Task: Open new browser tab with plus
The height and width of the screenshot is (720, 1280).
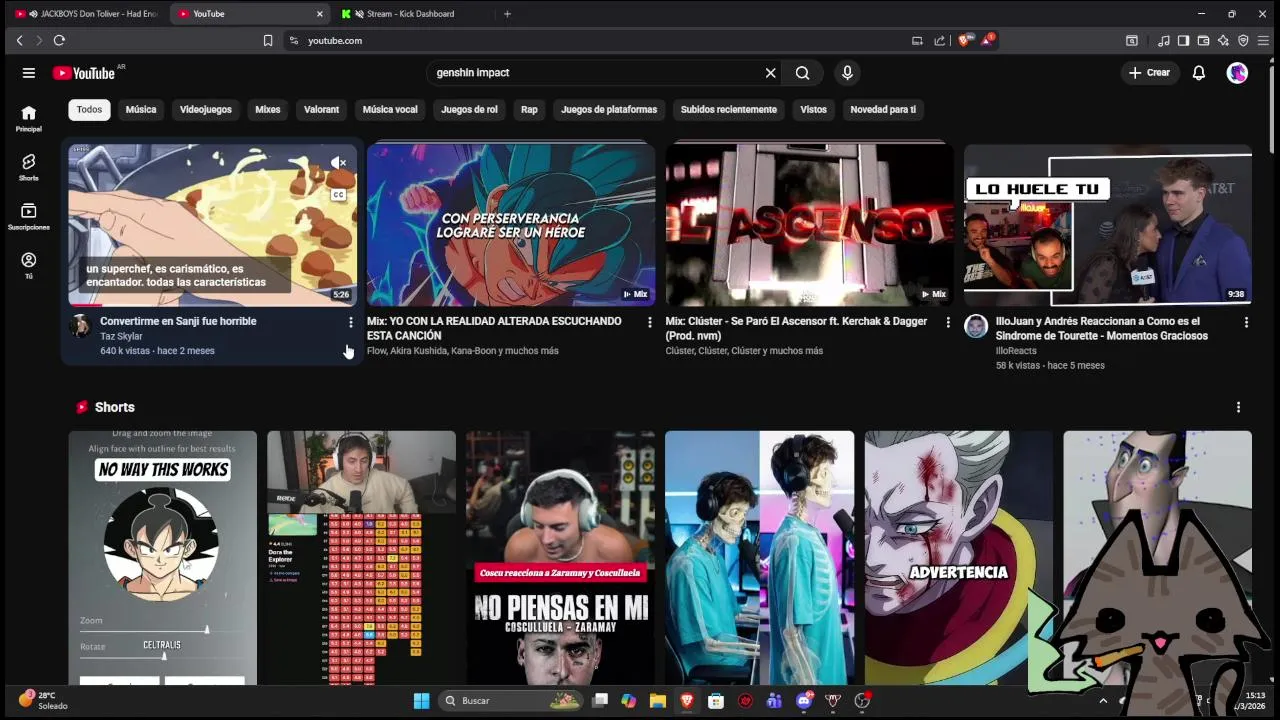Action: 507,14
